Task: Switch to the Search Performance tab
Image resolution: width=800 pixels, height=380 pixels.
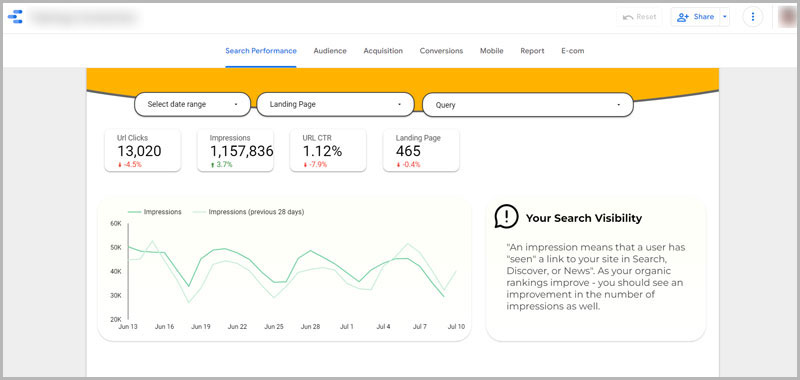Action: coord(261,51)
